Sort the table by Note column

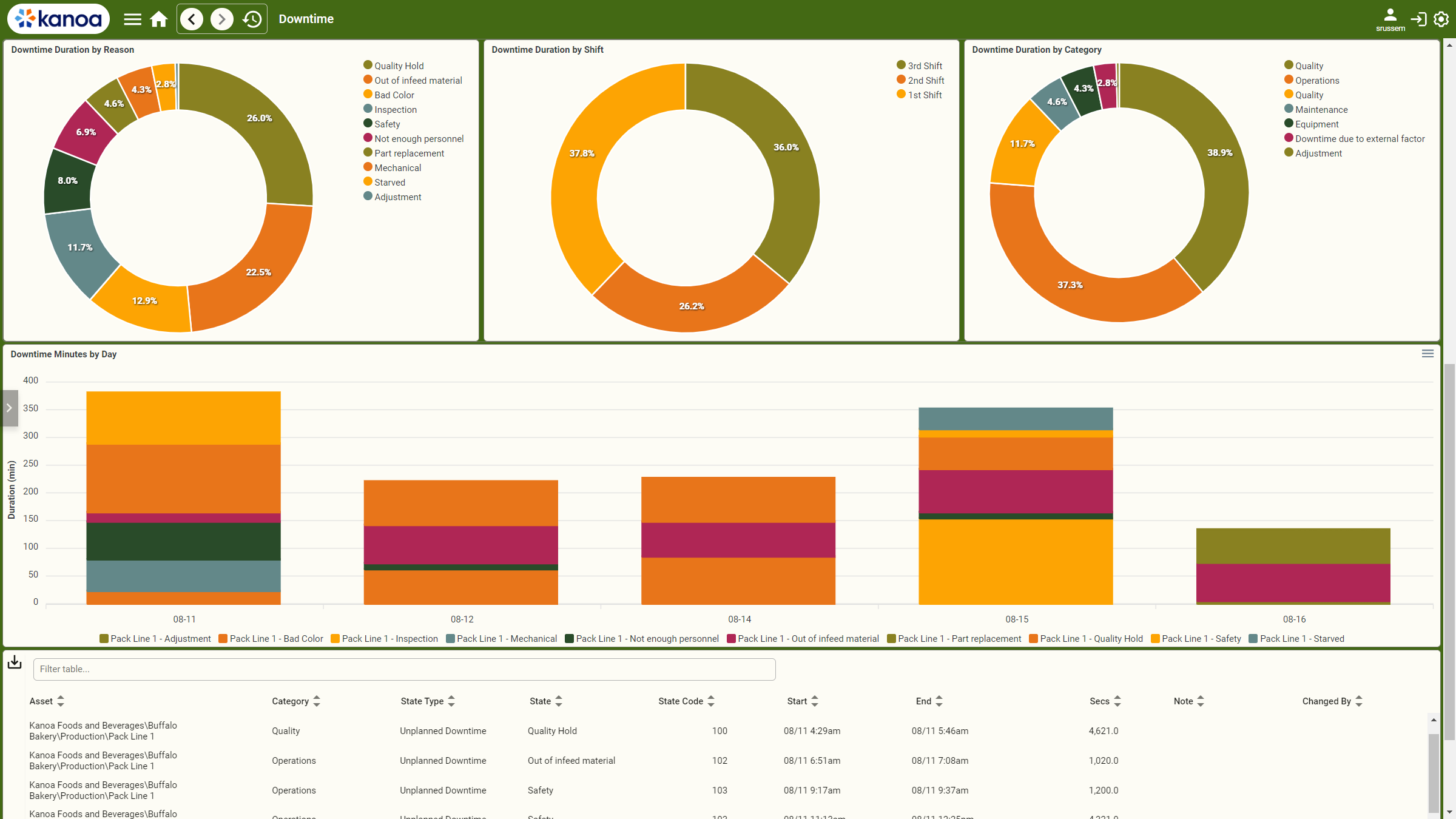[x=1189, y=701]
